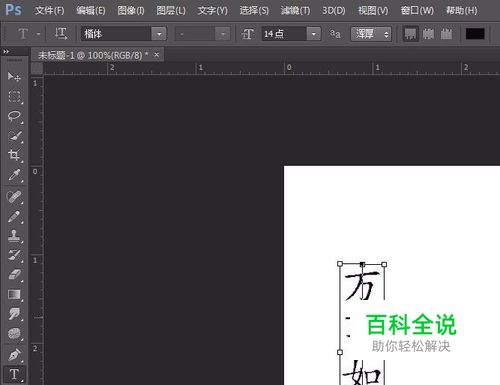Image resolution: width=500 pixels, height=385 pixels.
Task: Close the 未标题-1 document tab
Action: click(x=157, y=54)
